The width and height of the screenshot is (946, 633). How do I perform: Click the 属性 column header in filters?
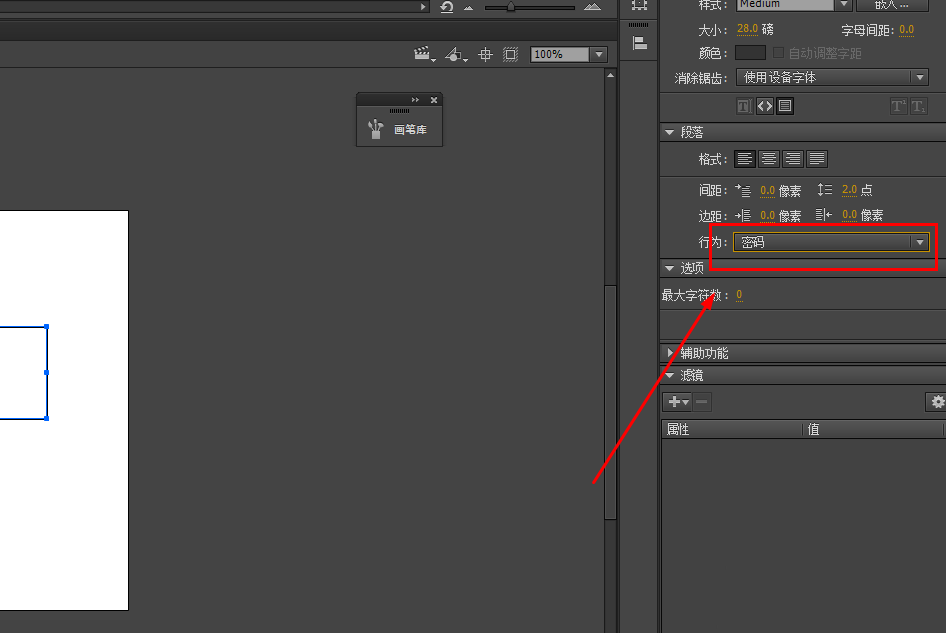[732, 429]
